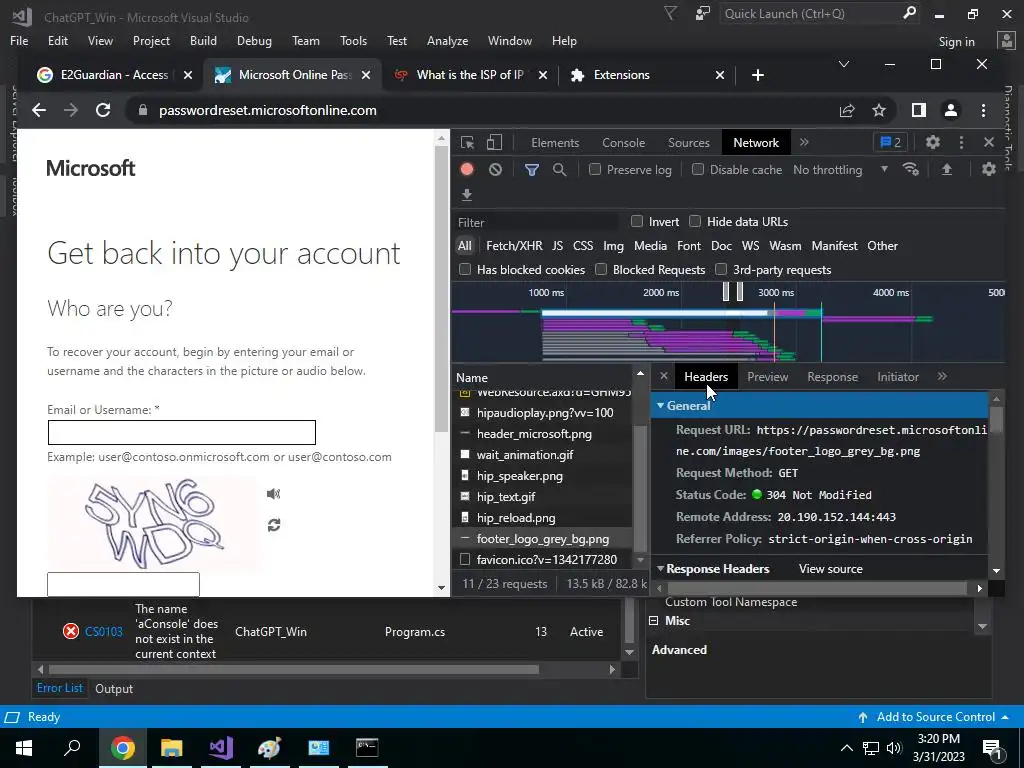Click the share page icon in address bar

click(x=847, y=110)
